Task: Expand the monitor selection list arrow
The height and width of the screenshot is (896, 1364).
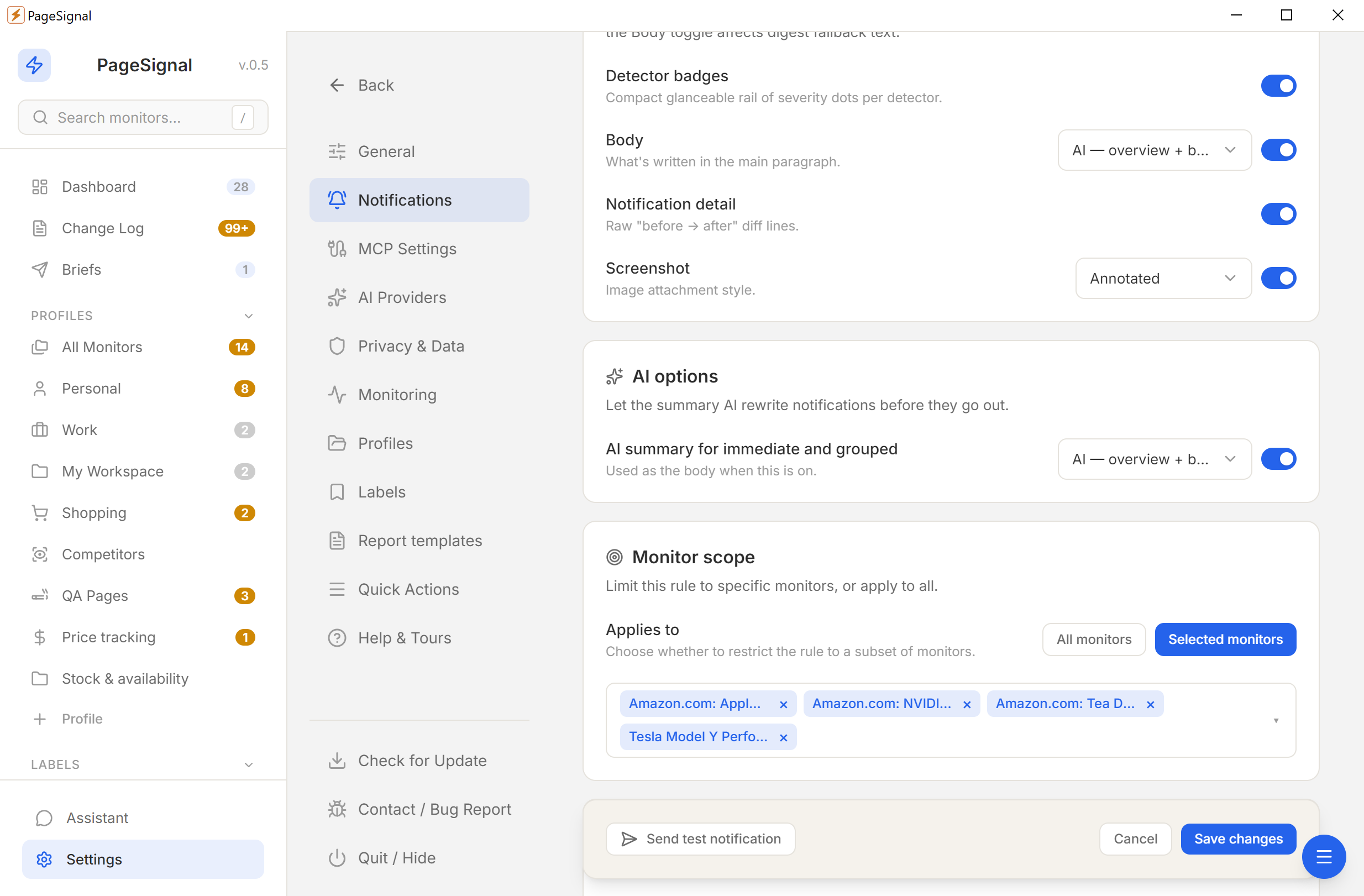Action: pos(1276,721)
